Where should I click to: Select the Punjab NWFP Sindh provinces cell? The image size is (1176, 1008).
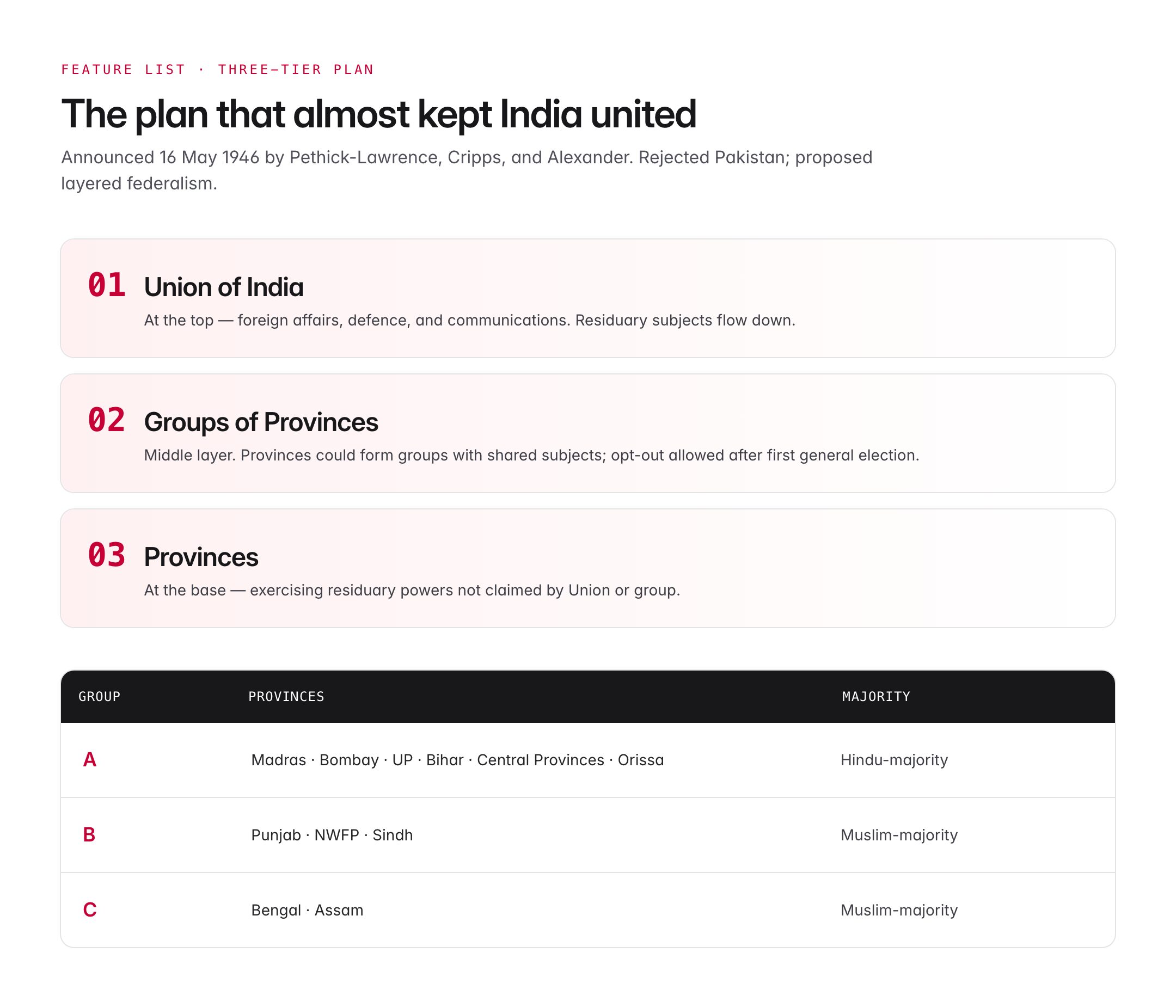coord(332,835)
